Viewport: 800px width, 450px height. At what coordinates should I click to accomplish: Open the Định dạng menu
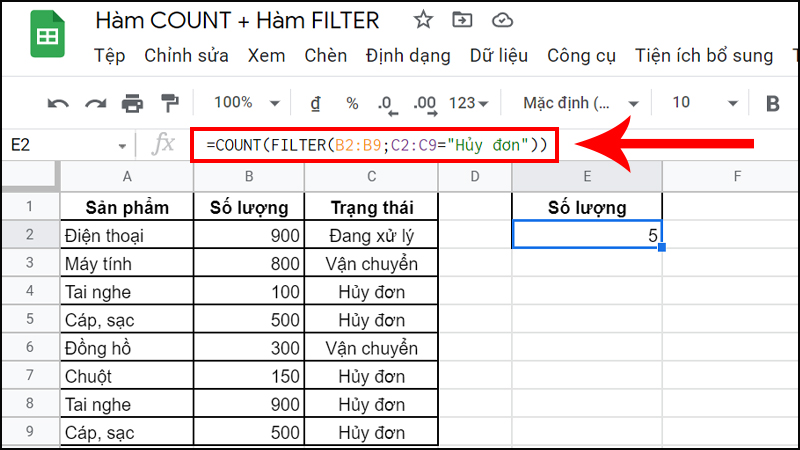[408, 56]
